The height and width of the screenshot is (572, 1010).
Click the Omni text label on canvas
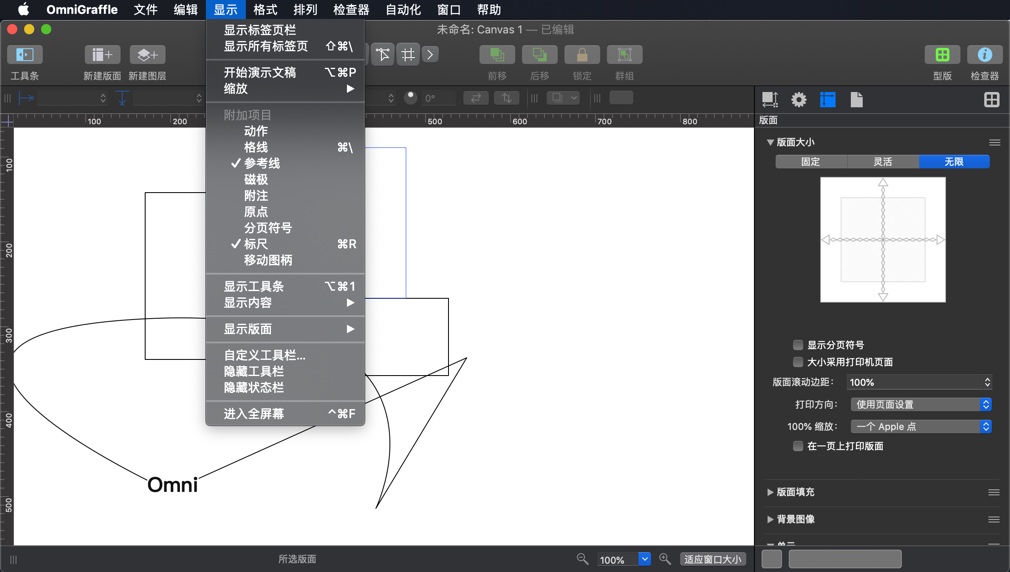[x=172, y=484]
